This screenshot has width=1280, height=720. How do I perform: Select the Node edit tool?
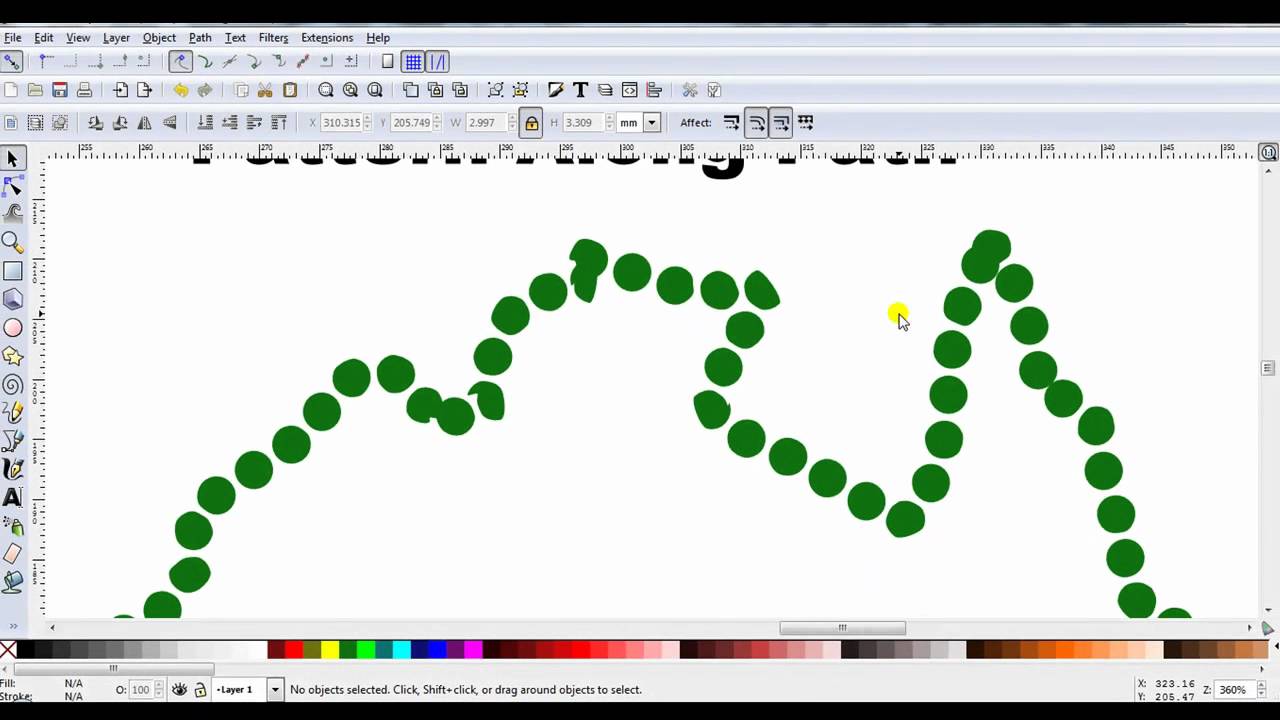pos(13,186)
